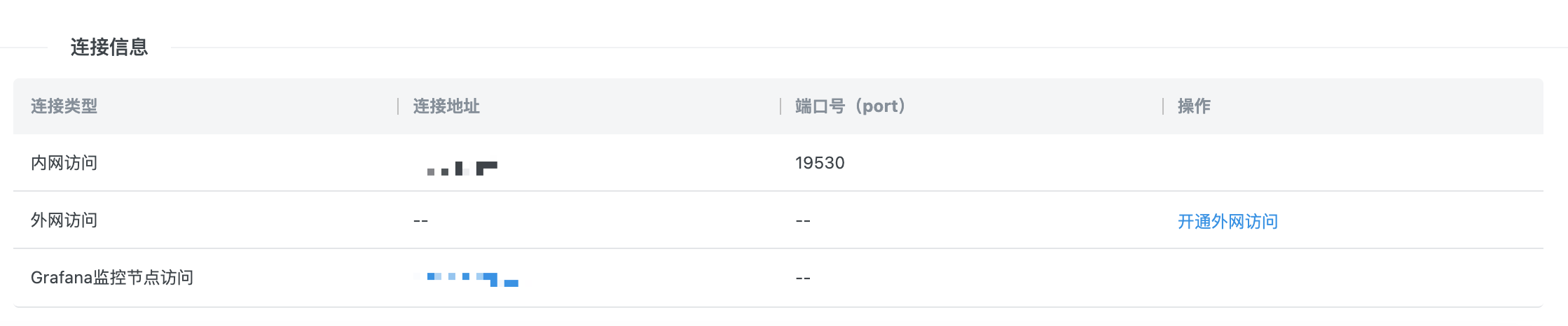1568x326 pixels.
Task: Click the 开通外网访问 link
Action: point(1227,222)
